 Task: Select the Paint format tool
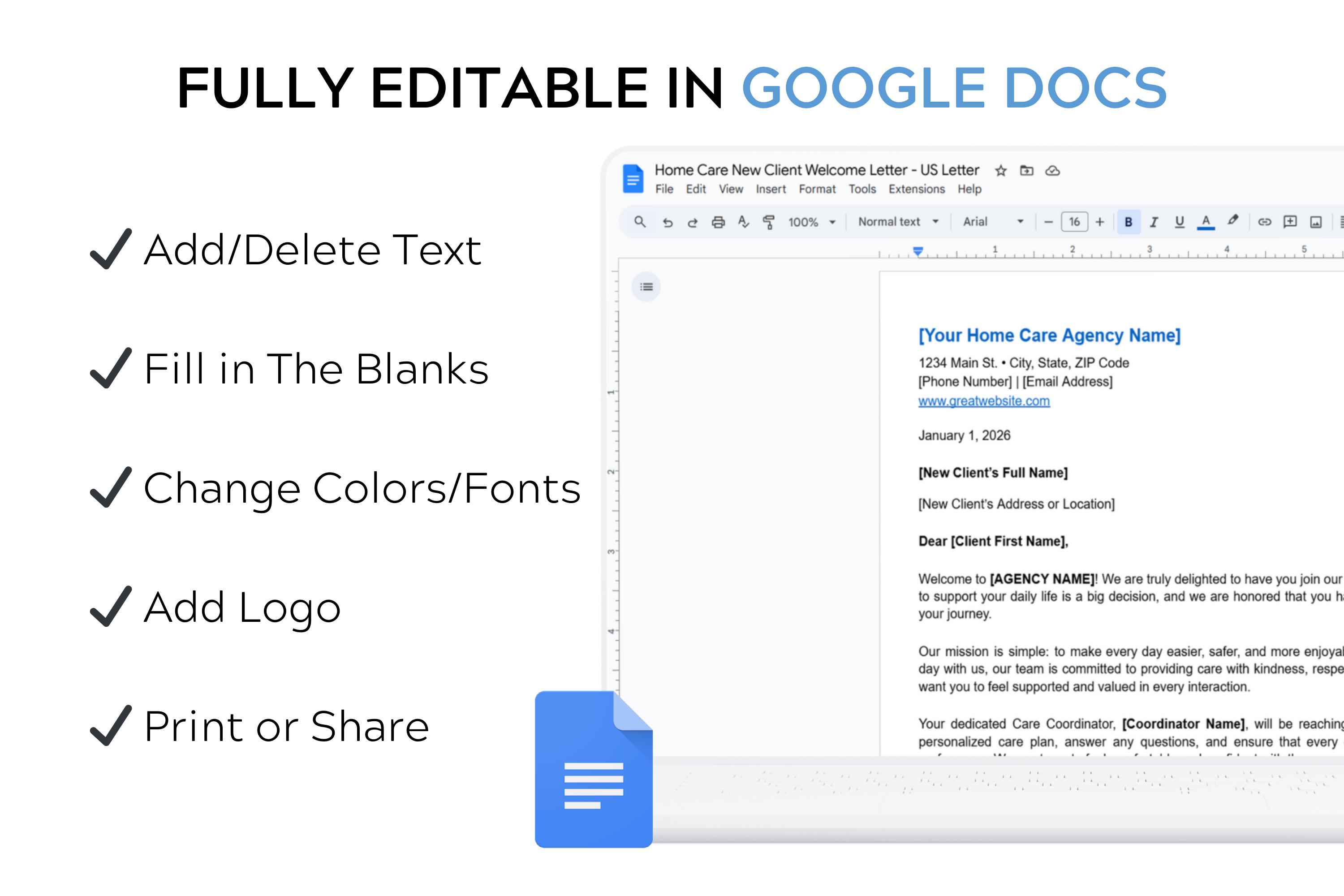point(769,222)
